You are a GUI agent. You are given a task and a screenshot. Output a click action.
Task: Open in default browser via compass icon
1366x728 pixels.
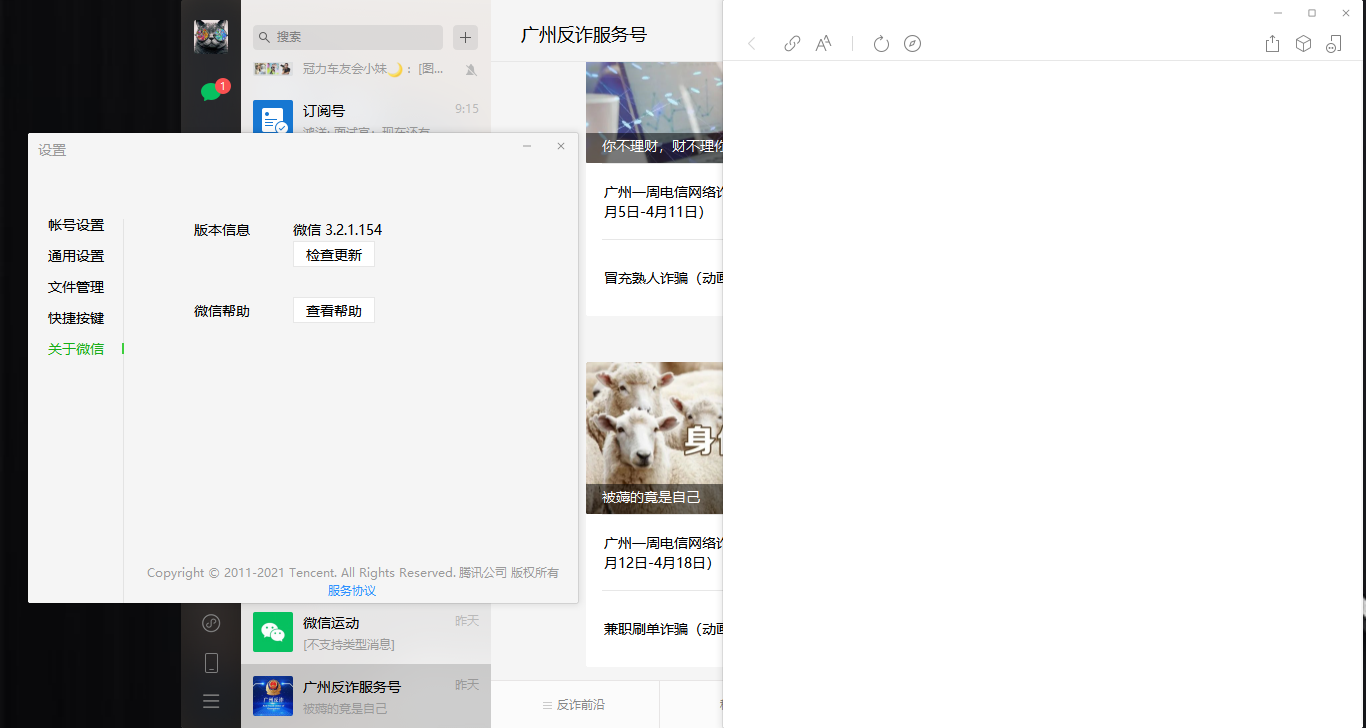pyautogui.click(x=912, y=44)
